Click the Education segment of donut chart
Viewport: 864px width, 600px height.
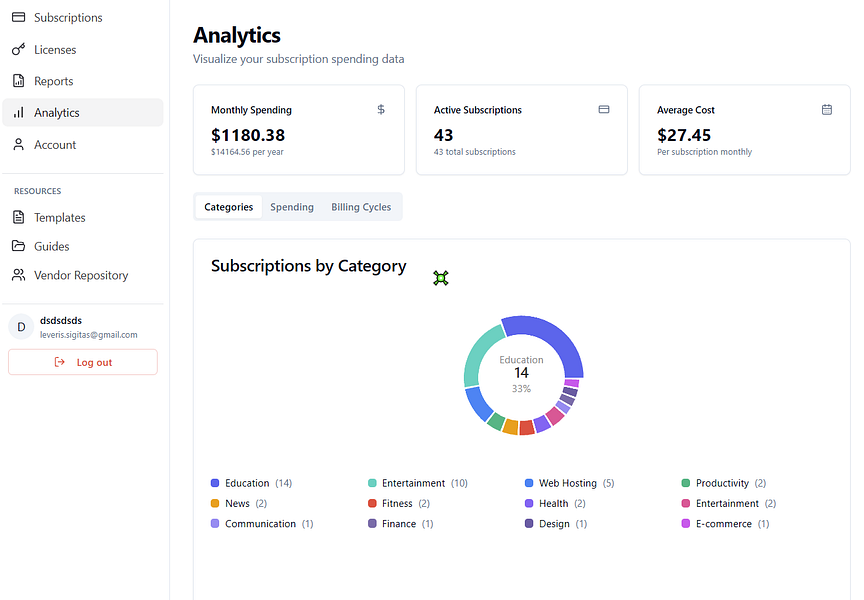(550, 335)
